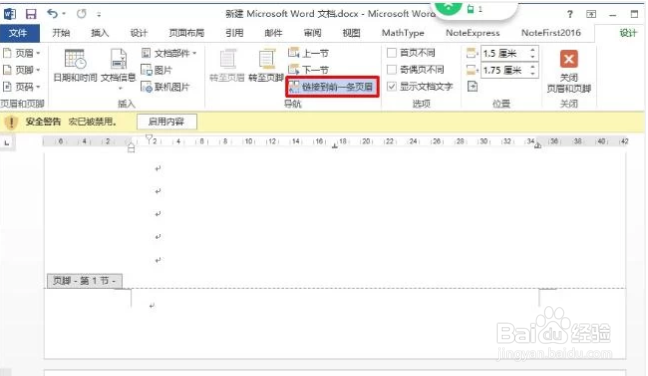Open the 文档部件 quick parts dropdown
Screen dimensions: 648x376
pos(169,53)
